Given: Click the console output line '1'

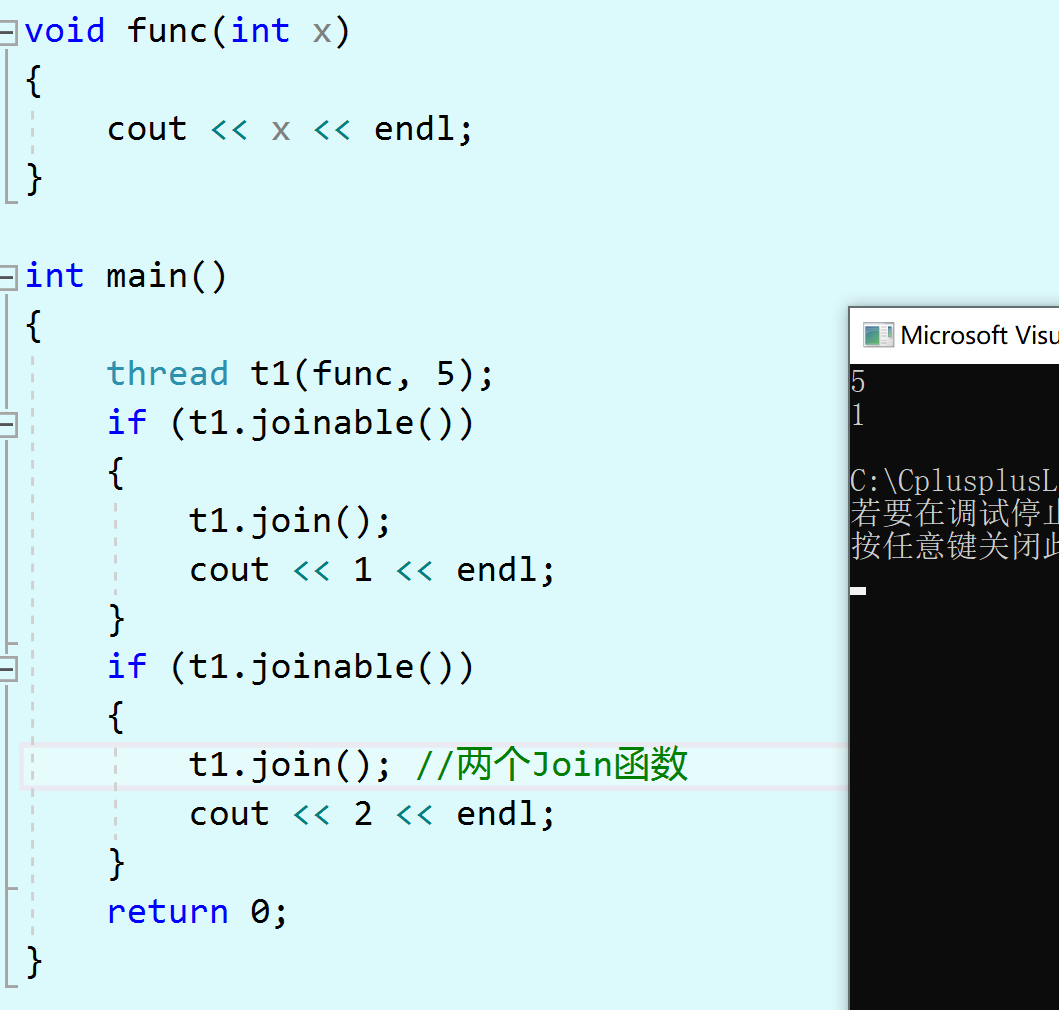Looking at the screenshot, I should pos(858,415).
